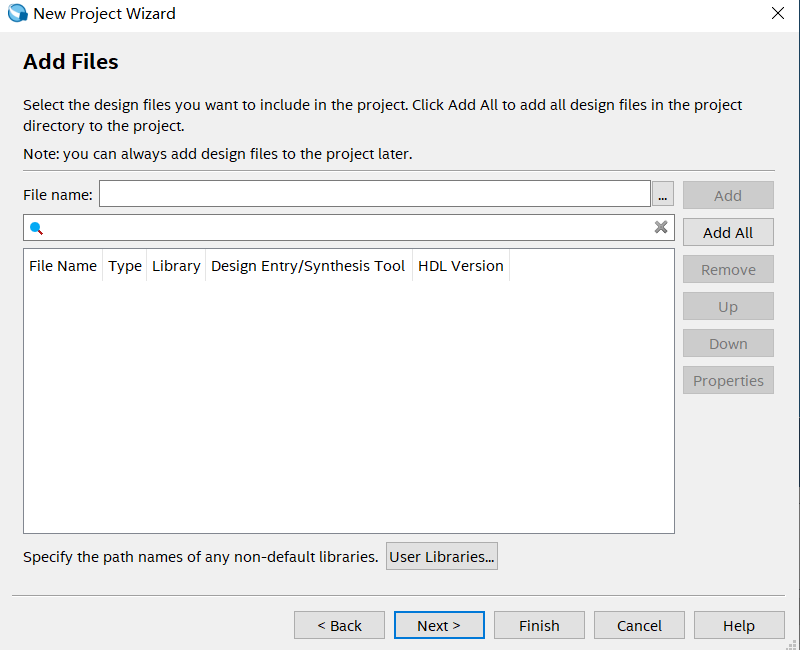Click the magnifier search icon
This screenshot has height=650, width=800.
[37, 228]
